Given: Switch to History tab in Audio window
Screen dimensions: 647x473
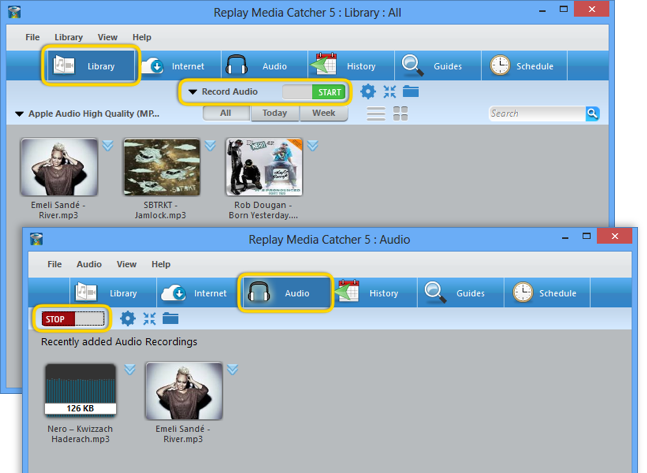Looking at the screenshot, I should click(x=374, y=293).
